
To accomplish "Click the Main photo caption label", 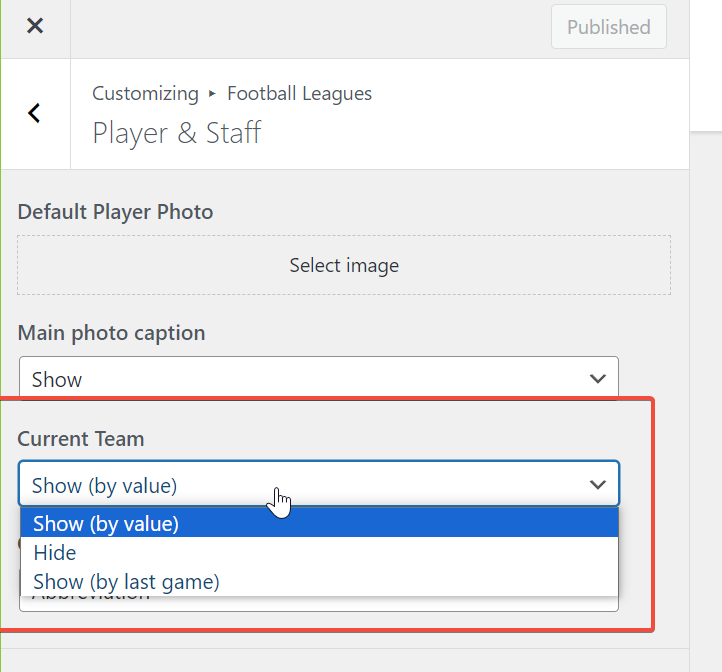I will 111,333.
